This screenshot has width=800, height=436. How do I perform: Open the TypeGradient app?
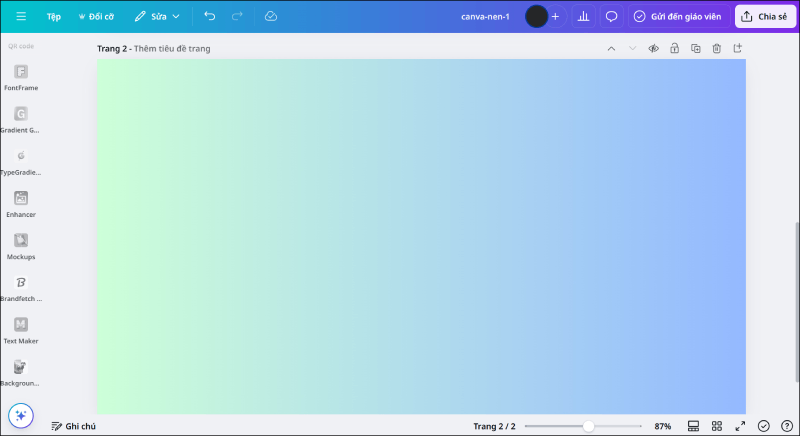(21, 162)
